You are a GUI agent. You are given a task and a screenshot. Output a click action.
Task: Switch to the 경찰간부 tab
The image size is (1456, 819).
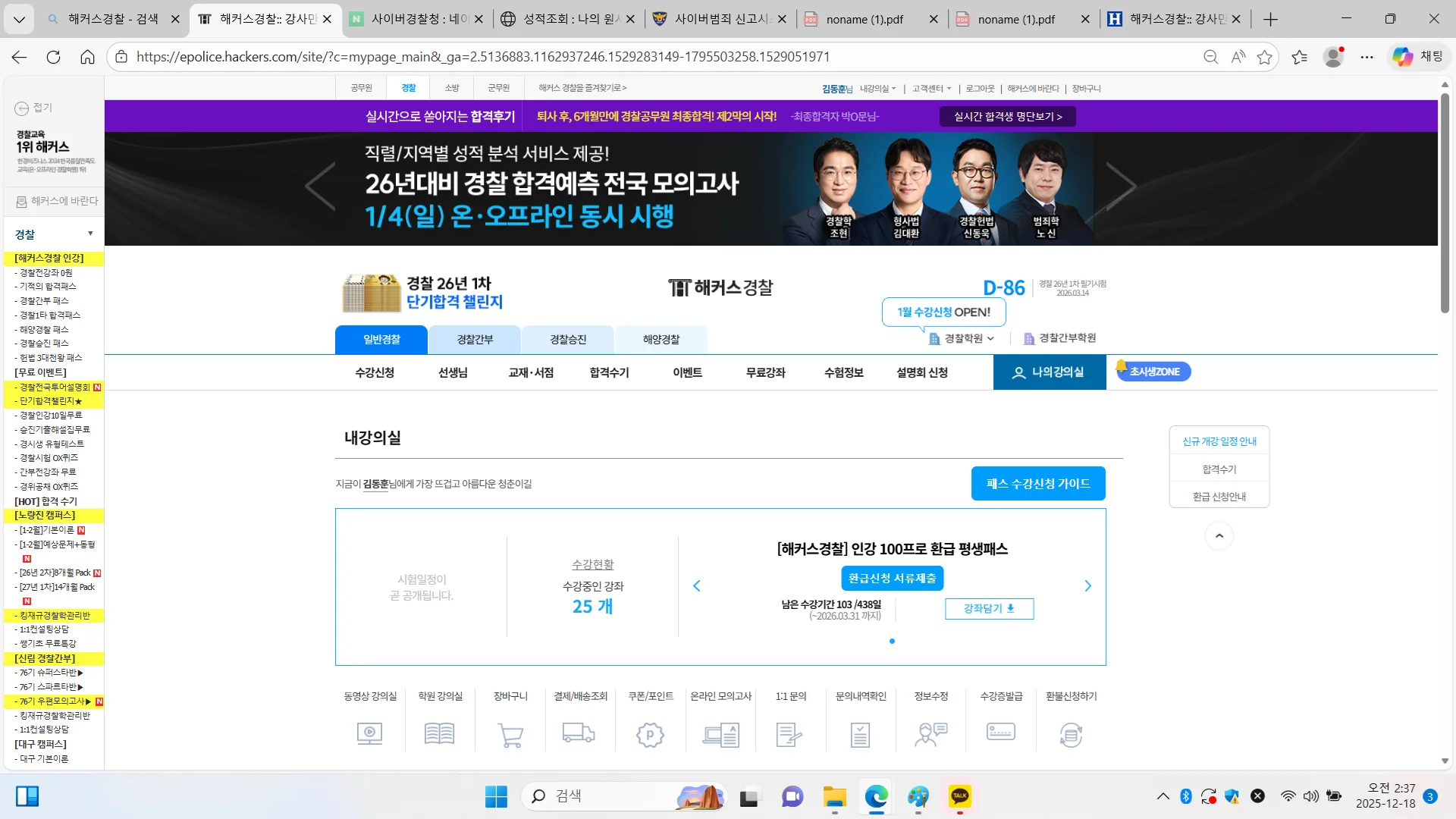475,340
